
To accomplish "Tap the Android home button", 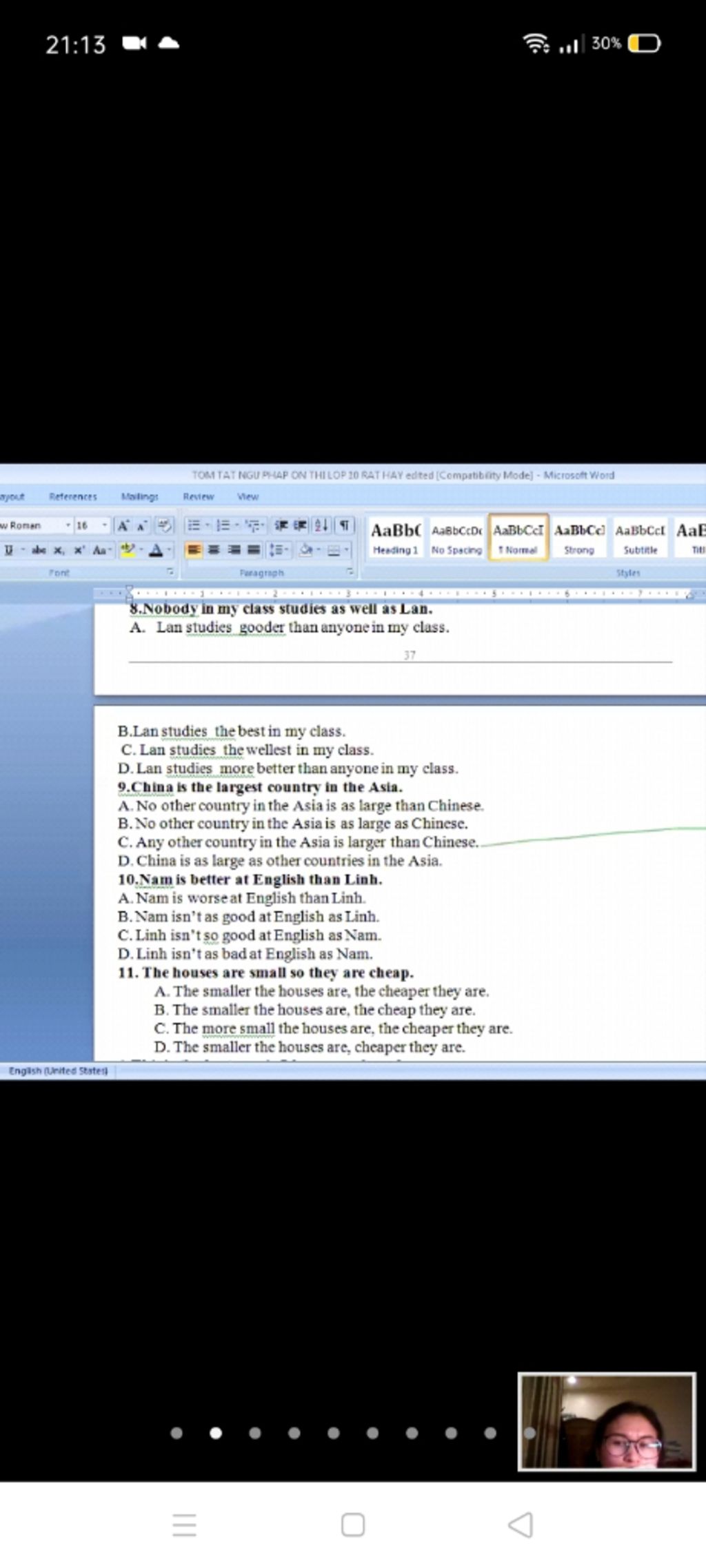I will [353, 1525].
